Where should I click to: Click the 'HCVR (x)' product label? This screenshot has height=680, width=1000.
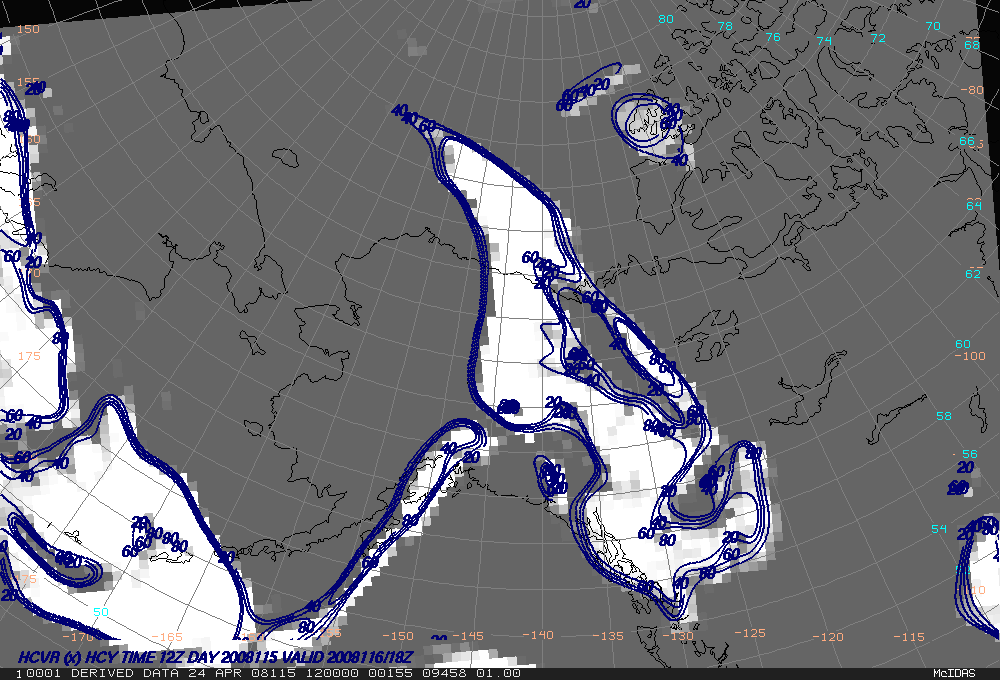pos(49,657)
